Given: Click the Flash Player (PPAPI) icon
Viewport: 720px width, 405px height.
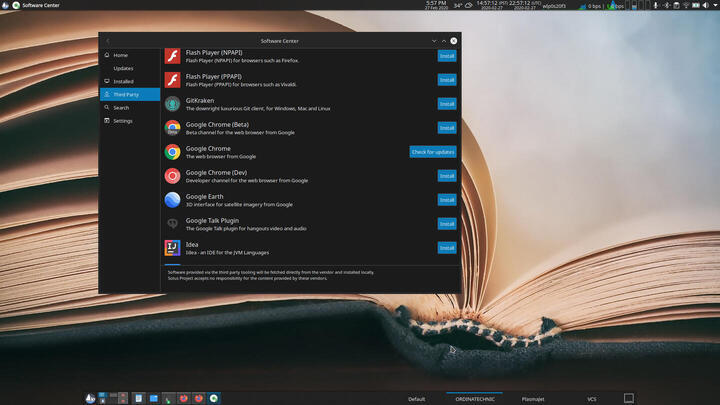Looking at the screenshot, I should 173,80.
